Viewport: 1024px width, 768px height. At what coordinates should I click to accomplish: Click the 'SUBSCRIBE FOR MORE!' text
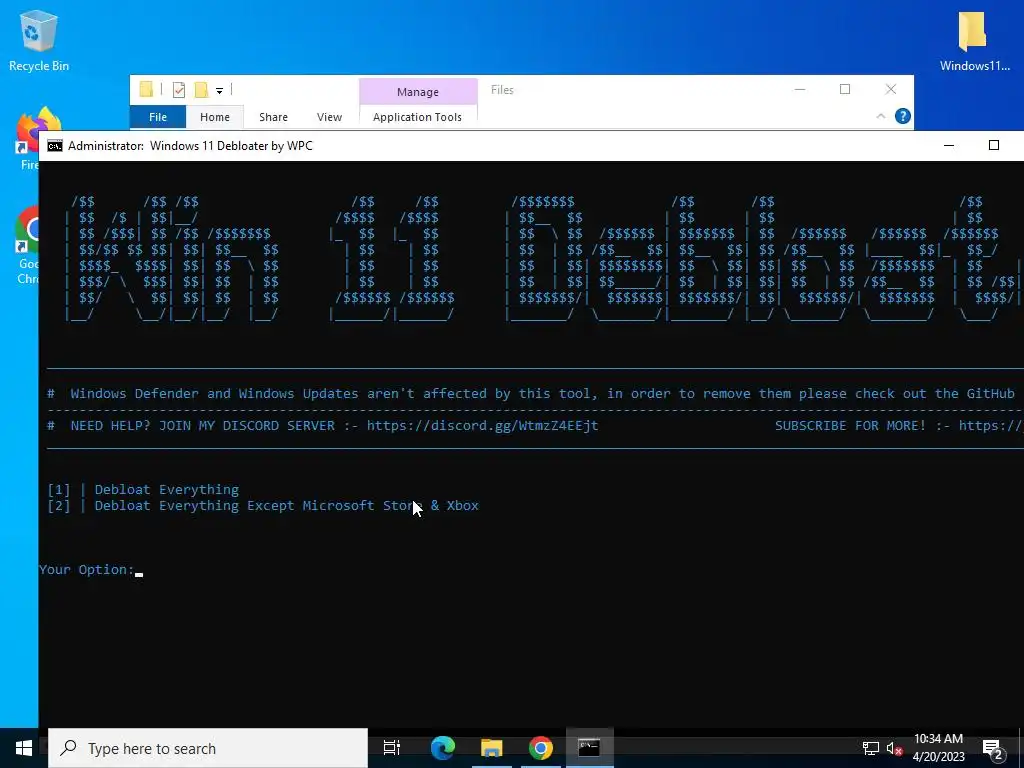click(x=850, y=426)
